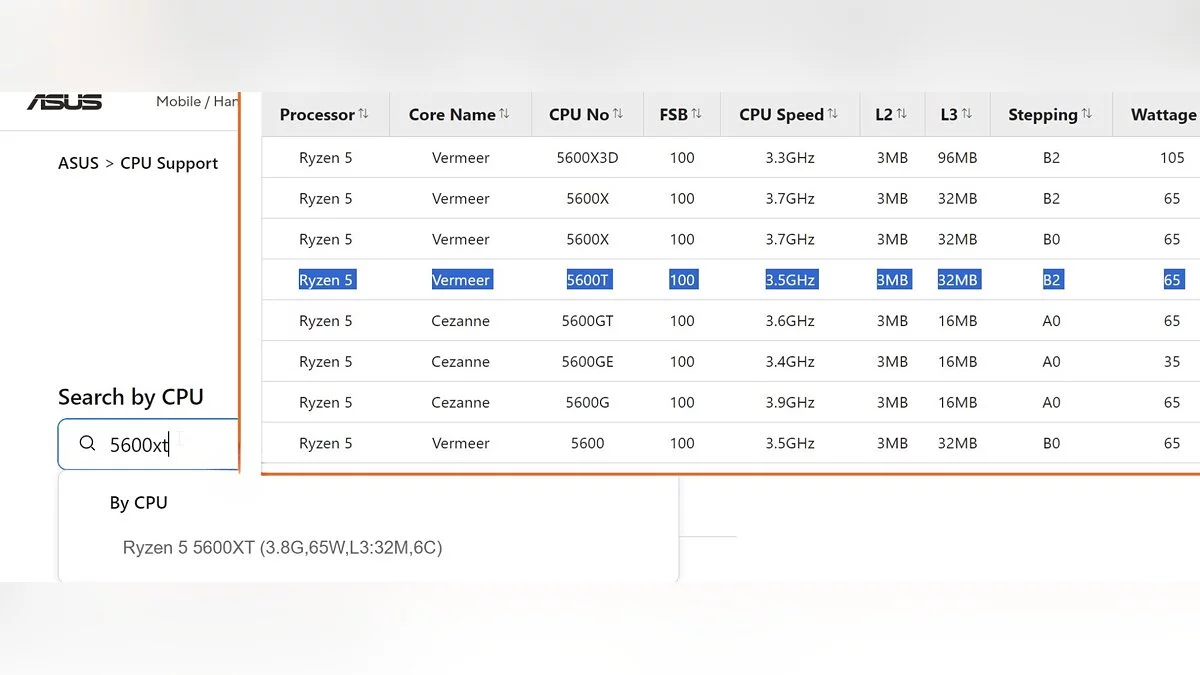Screen dimensions: 1200x675
Task: Sort by Core Name column arrows
Action: [x=504, y=114]
